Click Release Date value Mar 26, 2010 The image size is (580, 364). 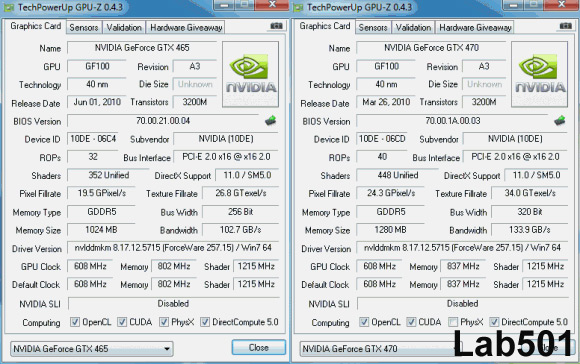pos(386,102)
